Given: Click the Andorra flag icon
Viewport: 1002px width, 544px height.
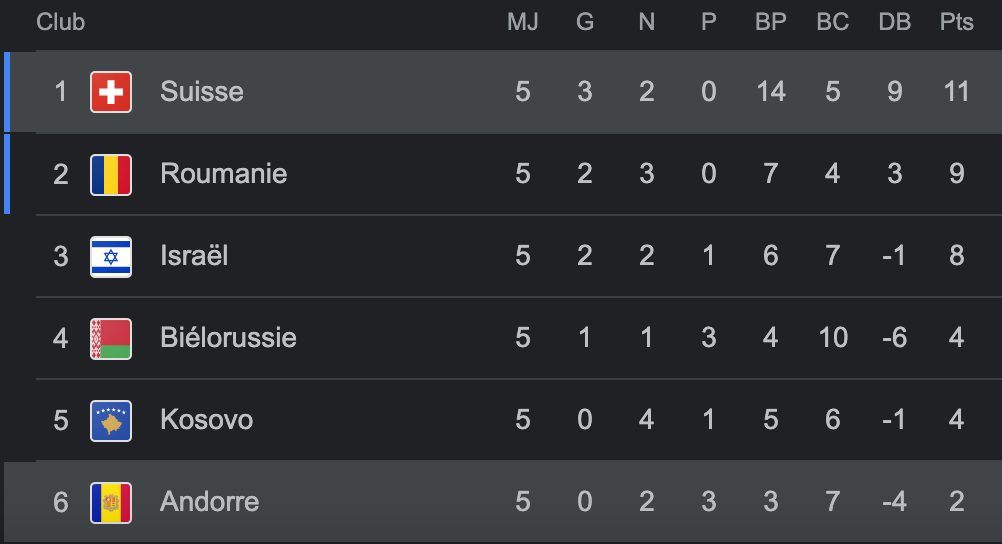Looking at the screenshot, I should click(110, 501).
